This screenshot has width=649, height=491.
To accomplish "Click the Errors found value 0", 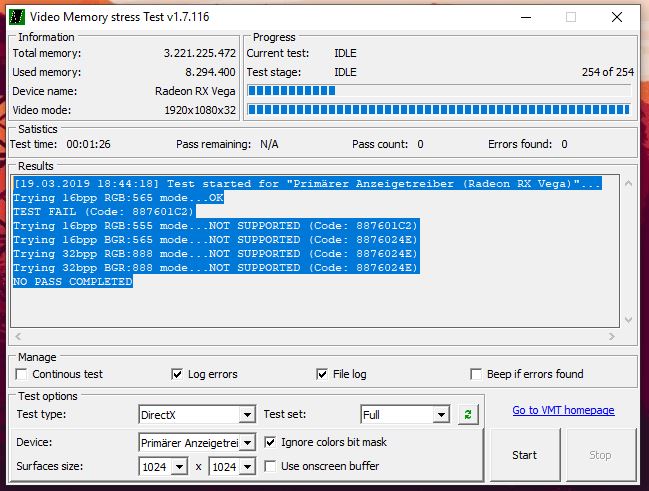I will point(564,144).
